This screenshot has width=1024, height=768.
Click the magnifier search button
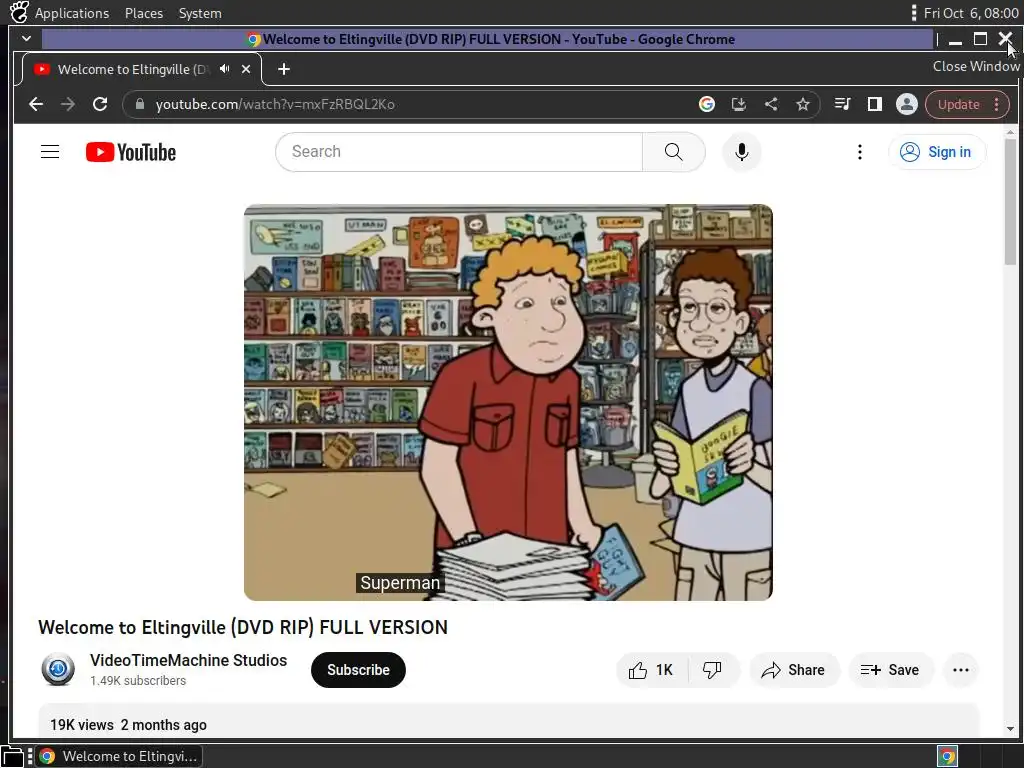click(673, 152)
